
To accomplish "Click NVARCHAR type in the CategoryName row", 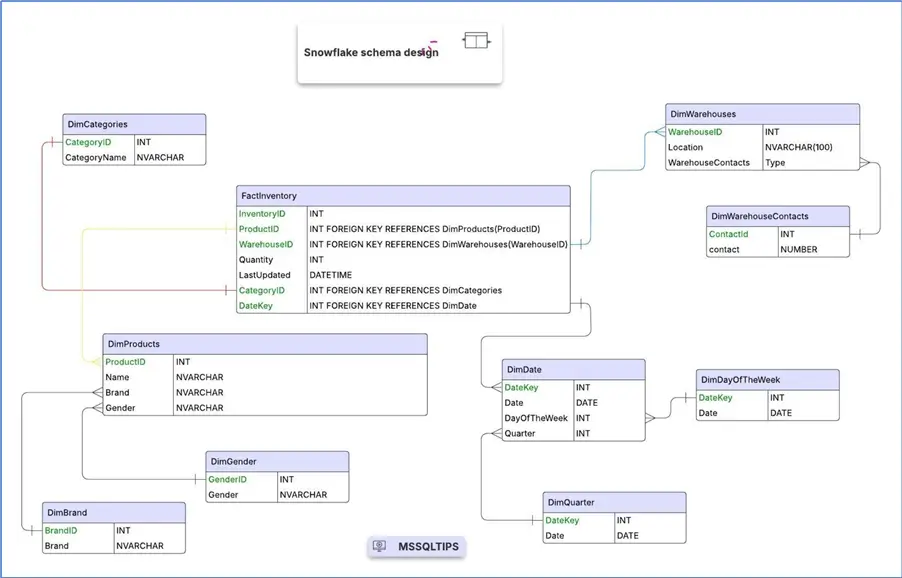I will [160, 158].
